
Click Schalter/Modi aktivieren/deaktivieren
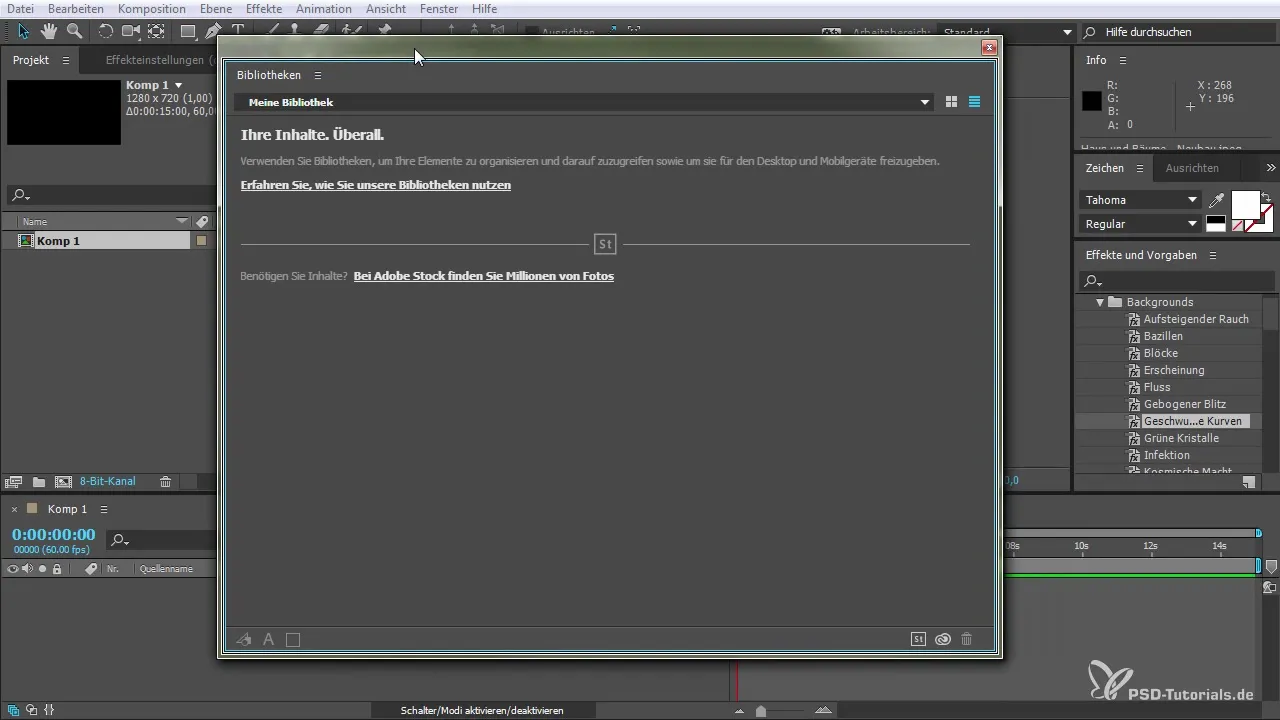click(x=482, y=710)
